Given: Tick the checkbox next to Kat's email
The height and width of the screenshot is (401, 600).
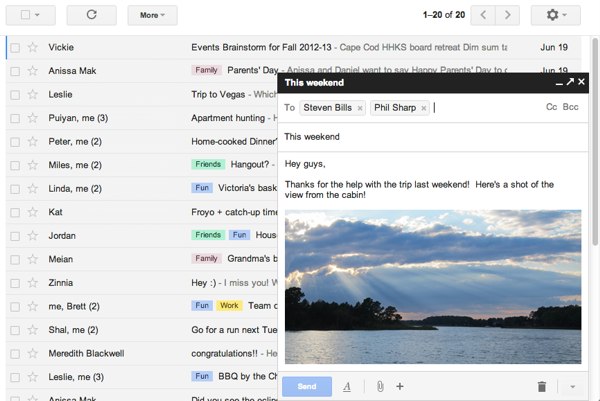Looking at the screenshot, I should coord(14,212).
